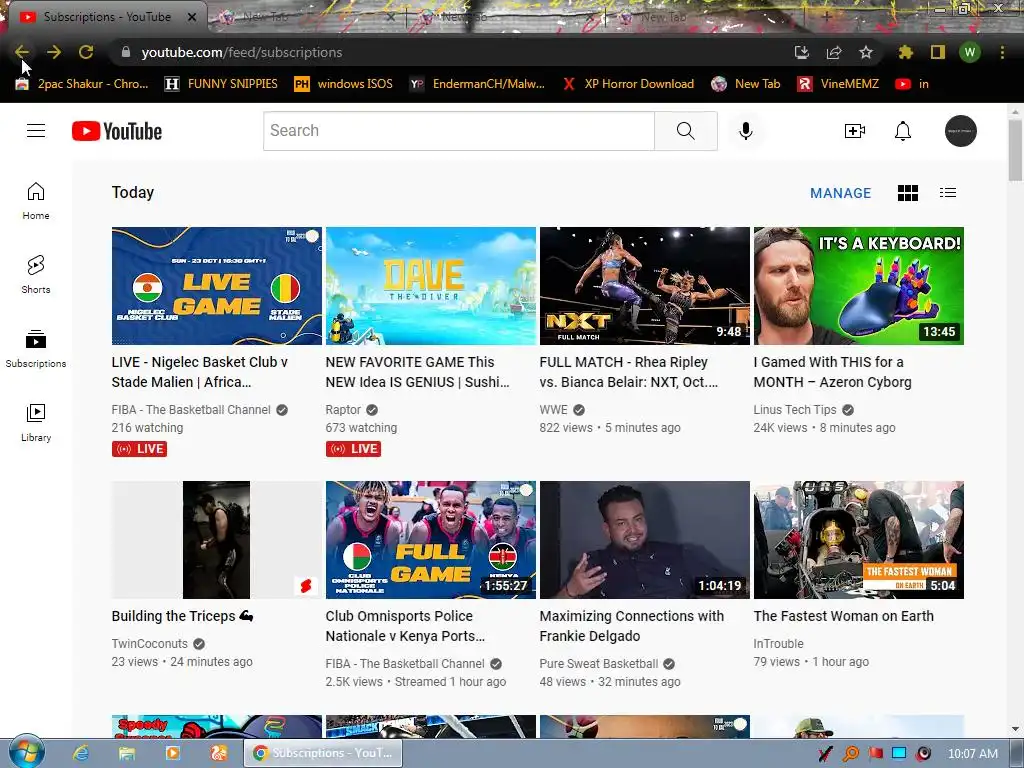Screen dimensions: 1024x768
Task: Click the lock site info icon
Action: point(126,52)
